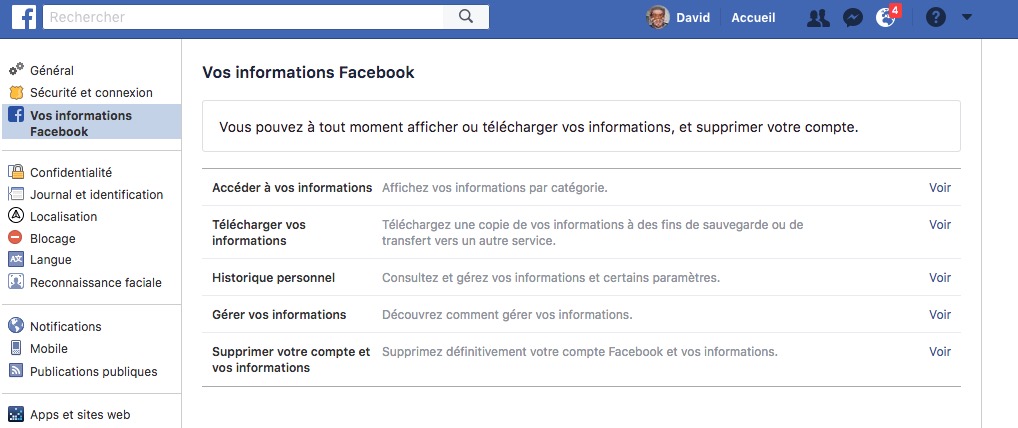Click Voir for Supprimer votre compte
The width and height of the screenshot is (1018, 428).
click(939, 351)
